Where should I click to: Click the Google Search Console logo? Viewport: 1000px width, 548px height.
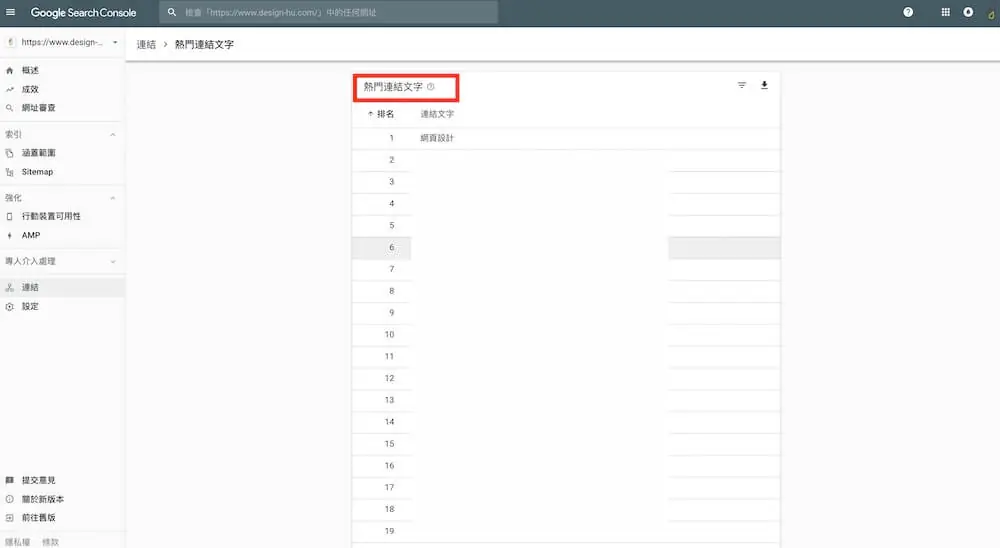point(83,13)
